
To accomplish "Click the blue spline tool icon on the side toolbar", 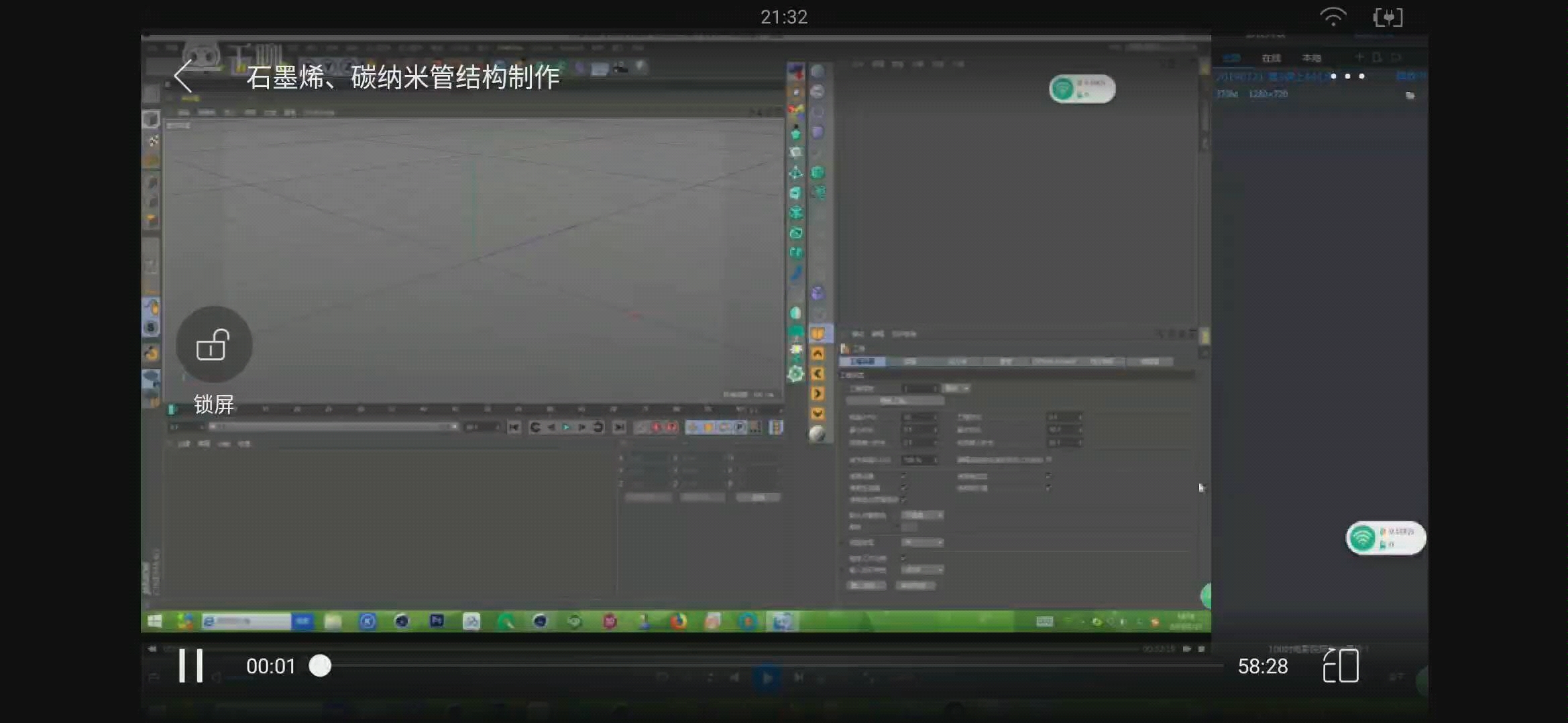I will pyautogui.click(x=795, y=274).
